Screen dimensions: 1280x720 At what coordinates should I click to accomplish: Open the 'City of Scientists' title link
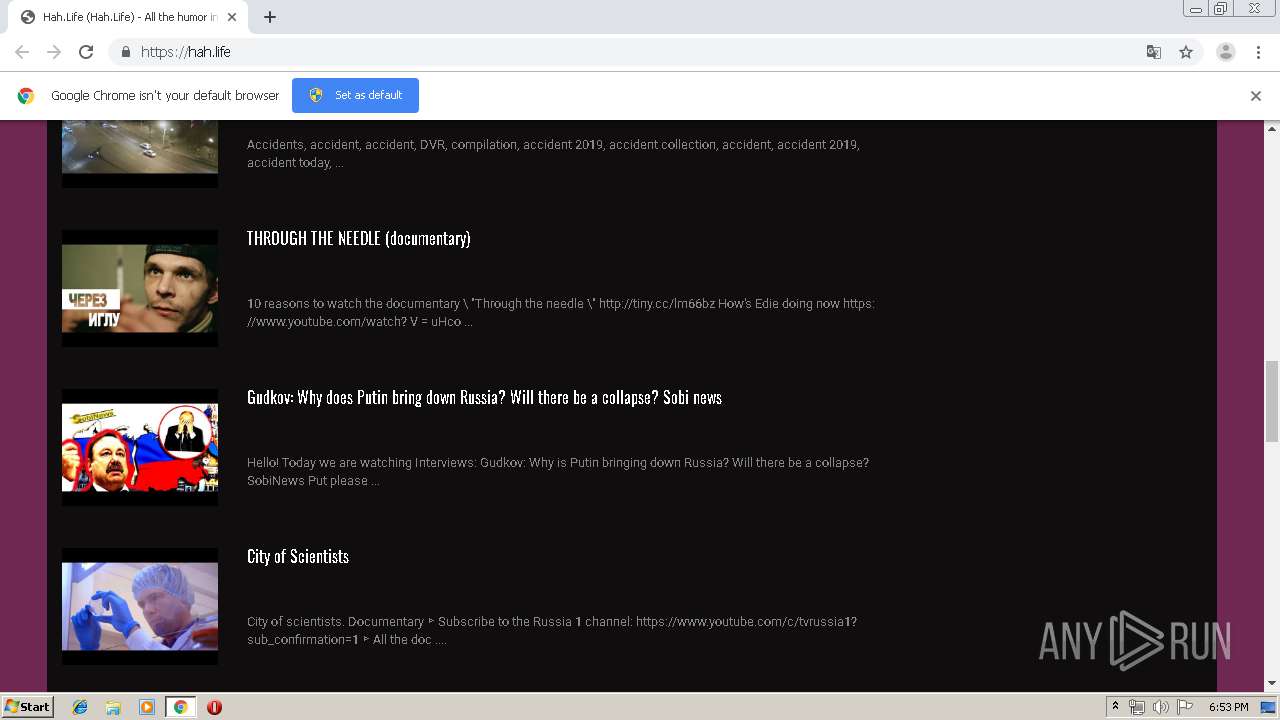pos(298,556)
